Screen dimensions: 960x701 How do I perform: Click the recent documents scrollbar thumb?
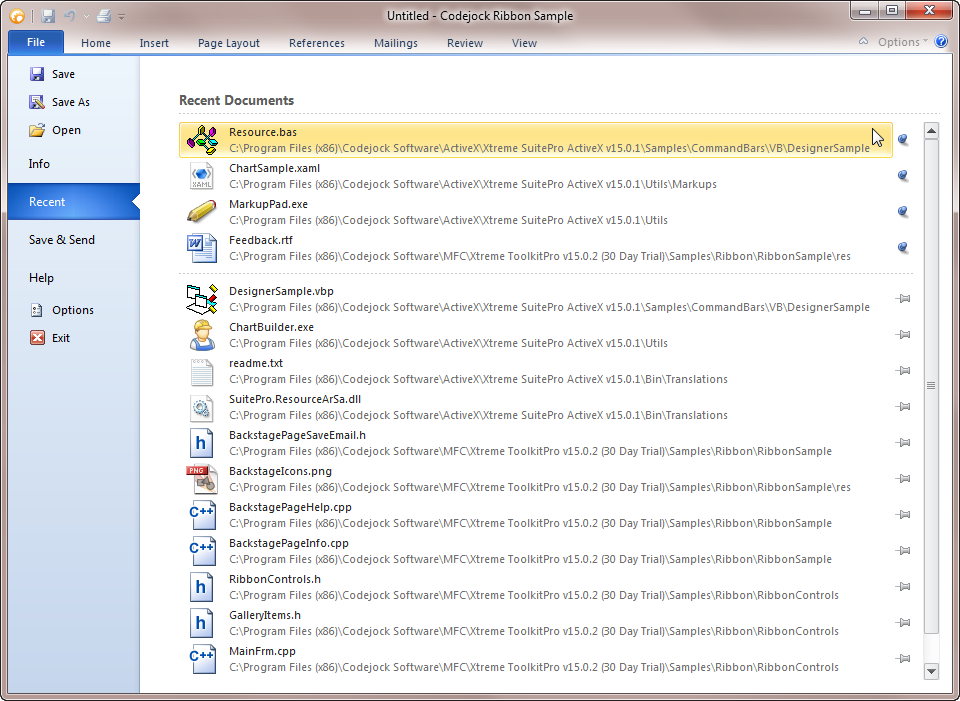click(931, 386)
